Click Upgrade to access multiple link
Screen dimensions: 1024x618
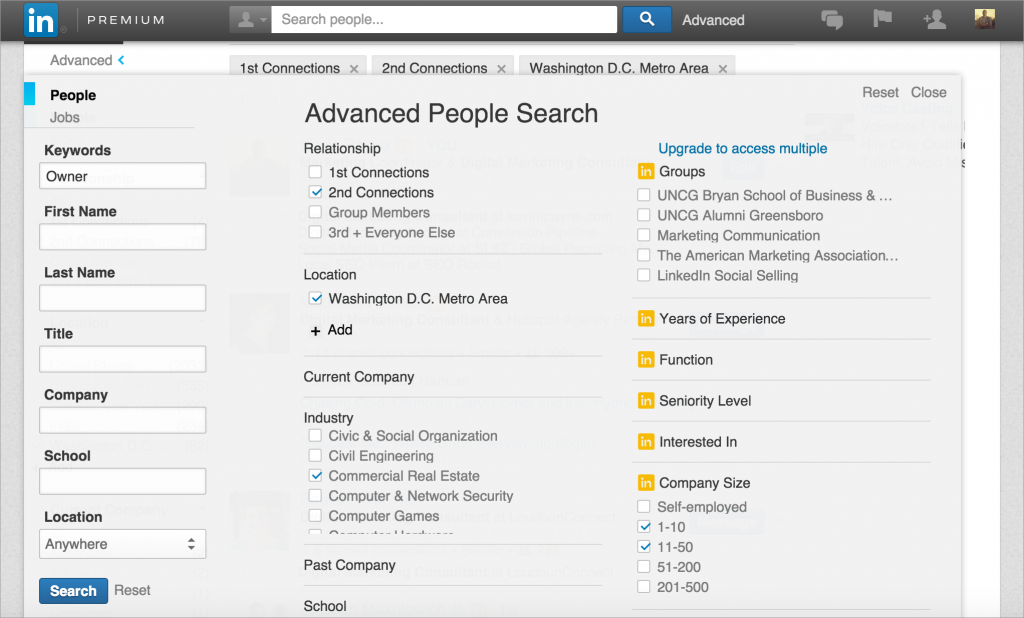[x=742, y=149]
